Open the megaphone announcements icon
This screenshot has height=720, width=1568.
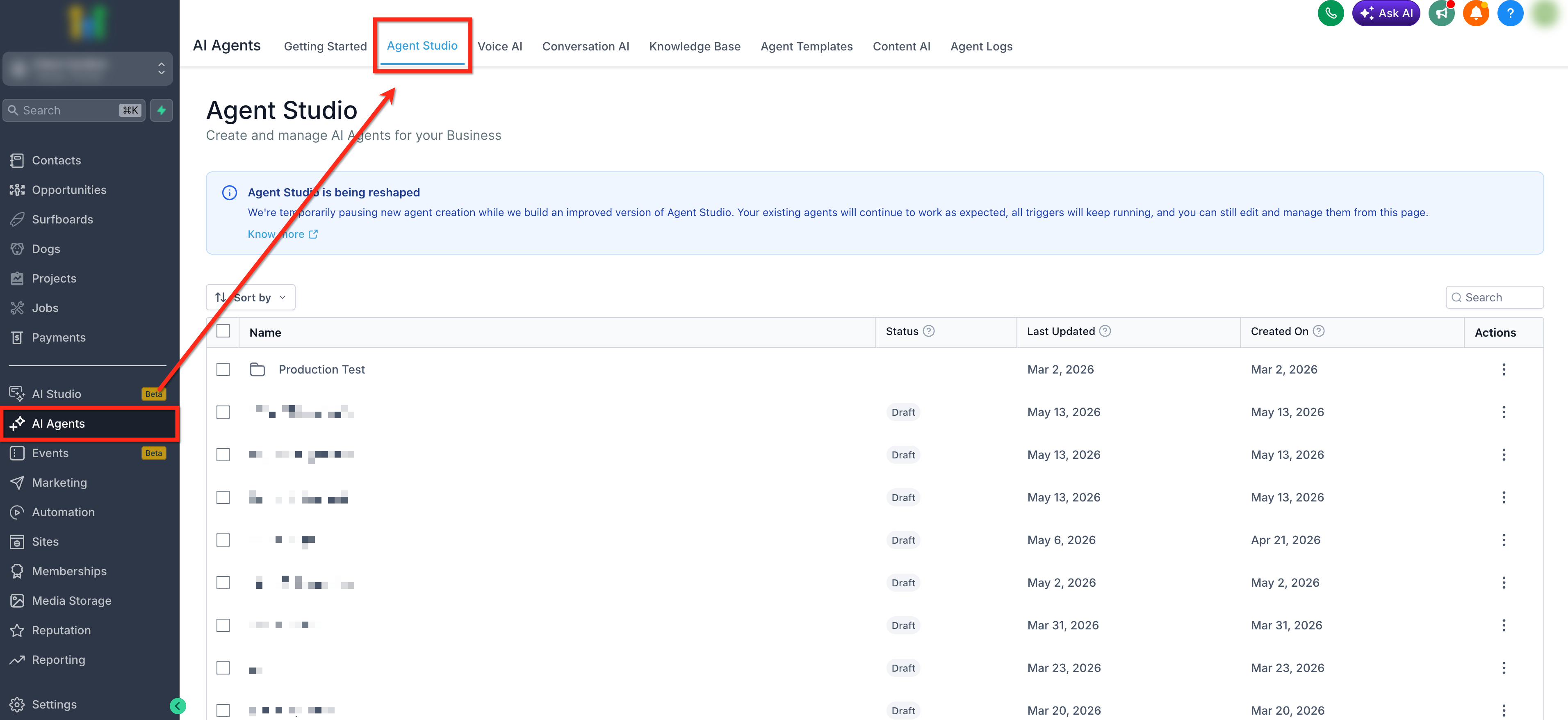coord(1441,14)
